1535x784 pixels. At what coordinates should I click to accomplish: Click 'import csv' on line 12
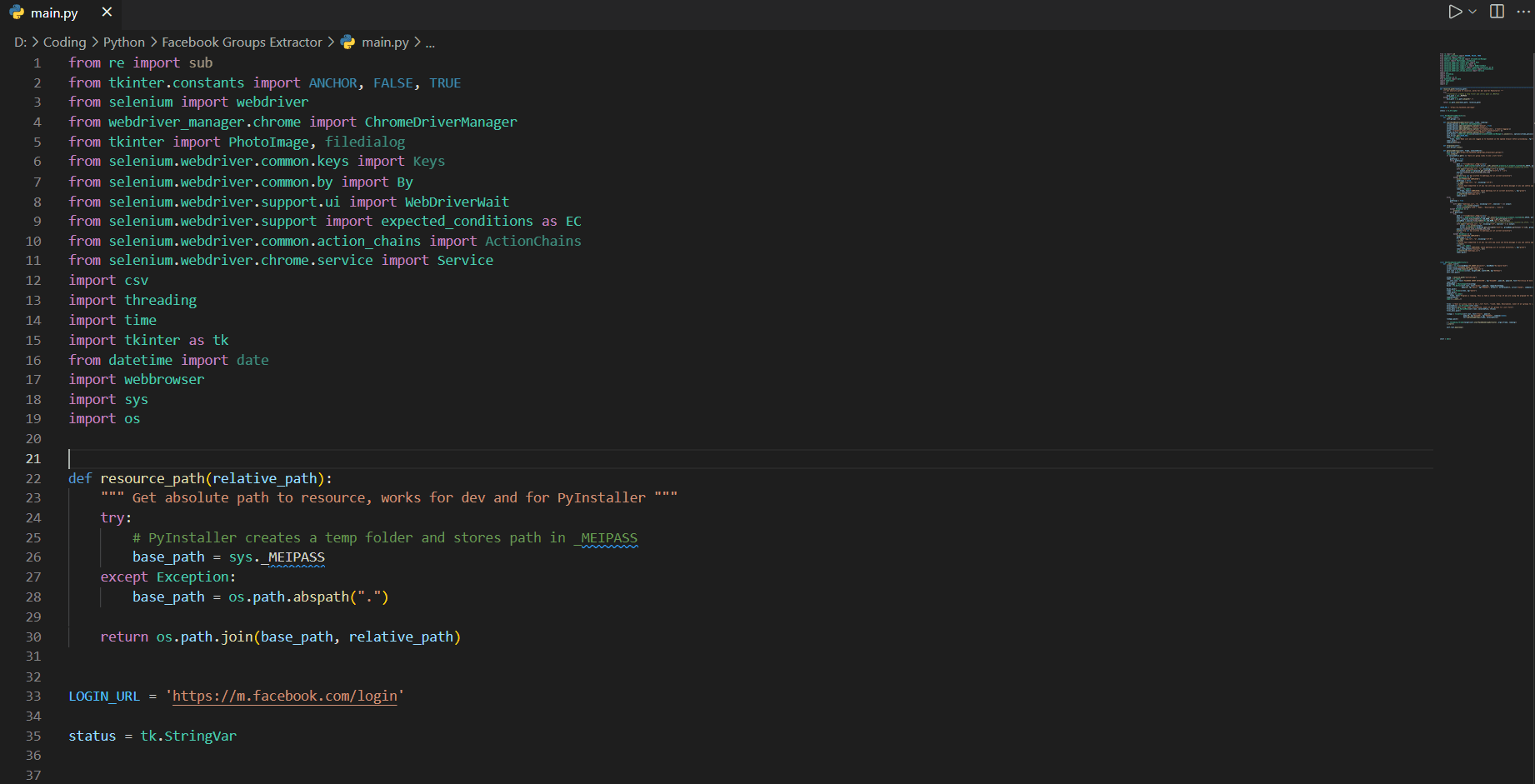[108, 281]
